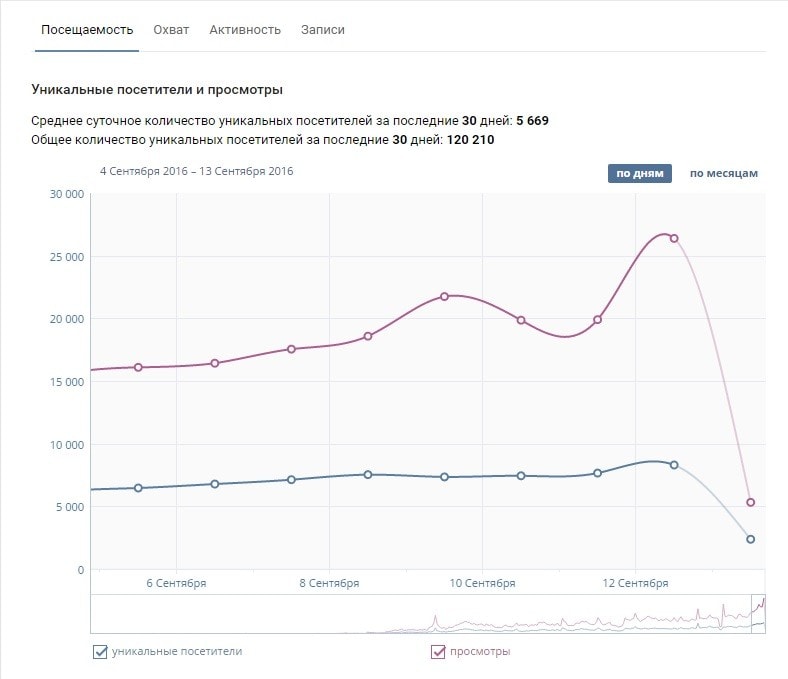Click the final blue visitors data point
The height and width of the screenshot is (679, 788).
[751, 539]
